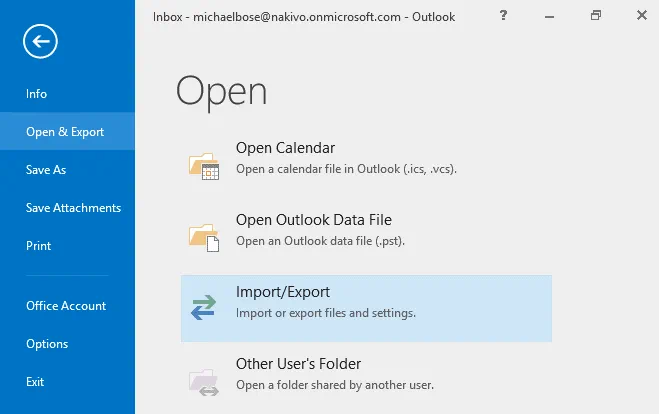
Task: Restore down the Outlook window
Action: (x=596, y=16)
